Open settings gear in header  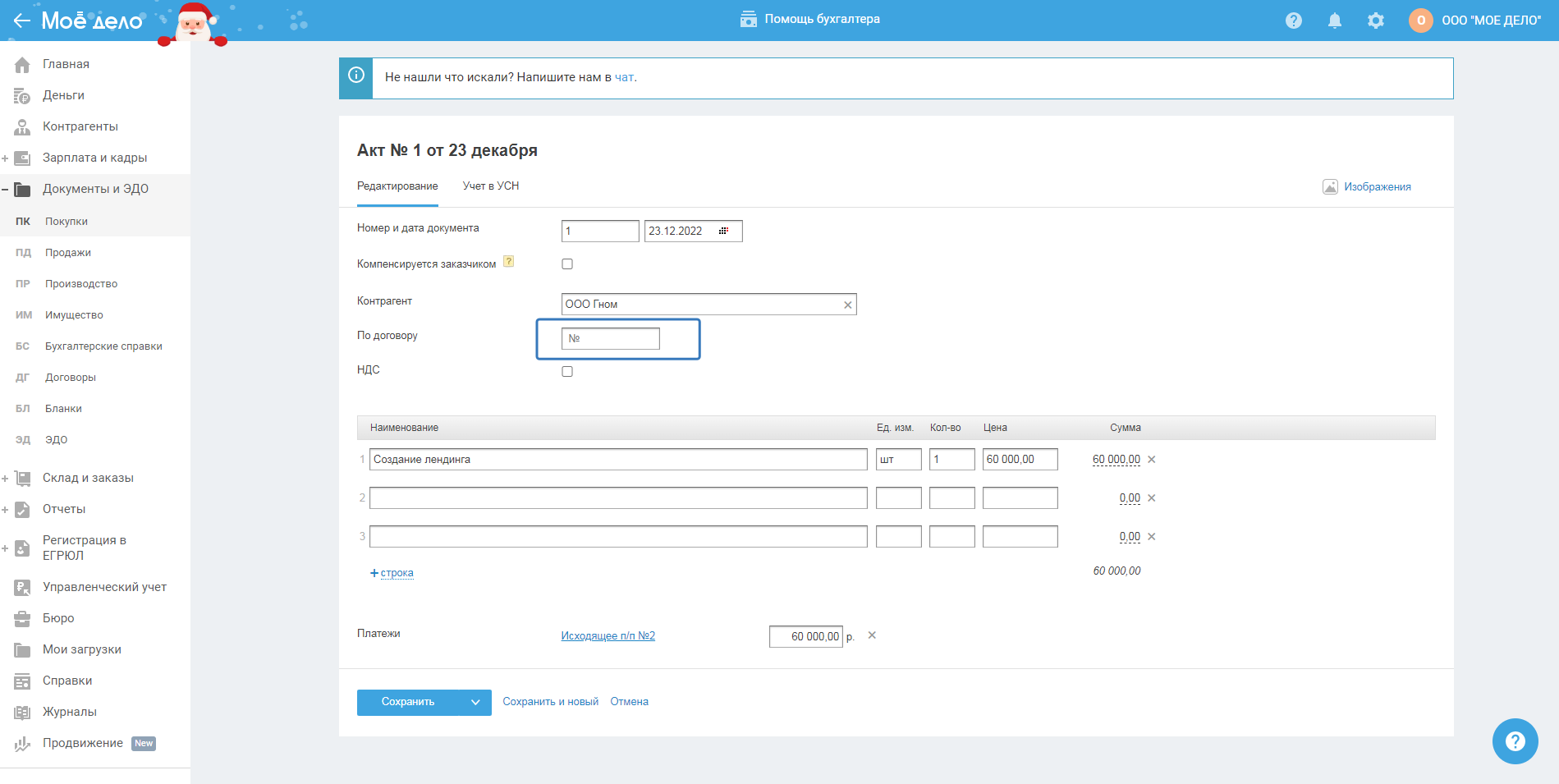pyautogui.click(x=1376, y=21)
